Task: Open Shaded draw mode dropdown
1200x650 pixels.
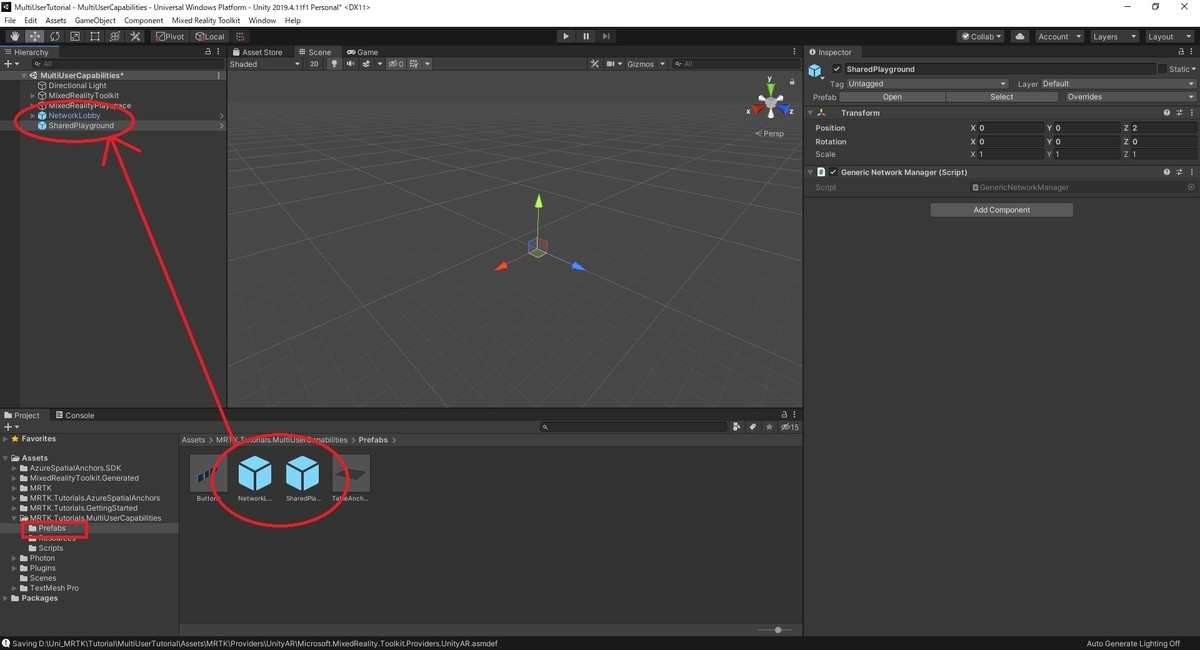Action: click(264, 64)
